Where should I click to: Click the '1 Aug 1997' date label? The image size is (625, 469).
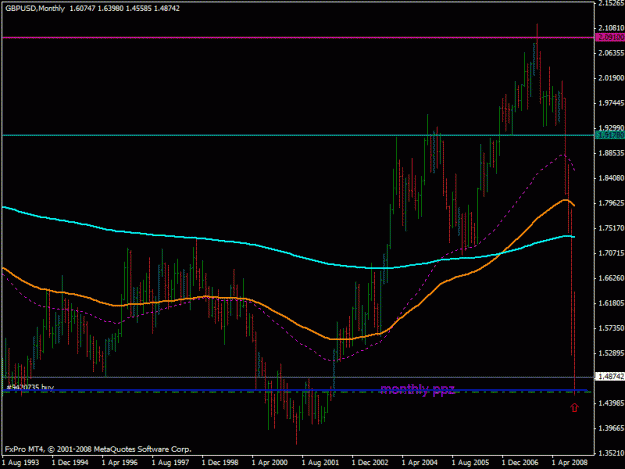pos(170,462)
